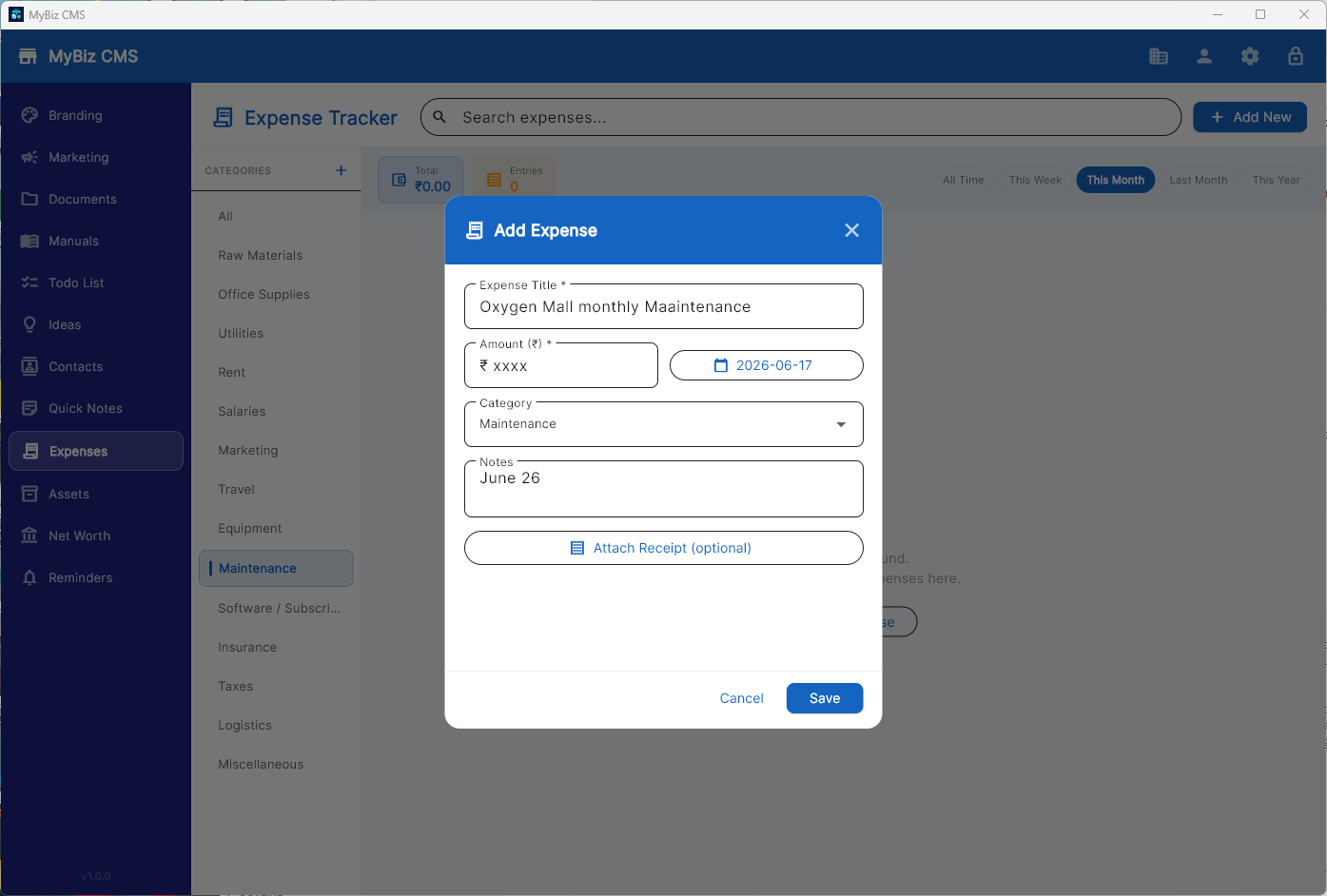Click the Reminders bell icon
The height and width of the screenshot is (896, 1327).
pos(29,577)
